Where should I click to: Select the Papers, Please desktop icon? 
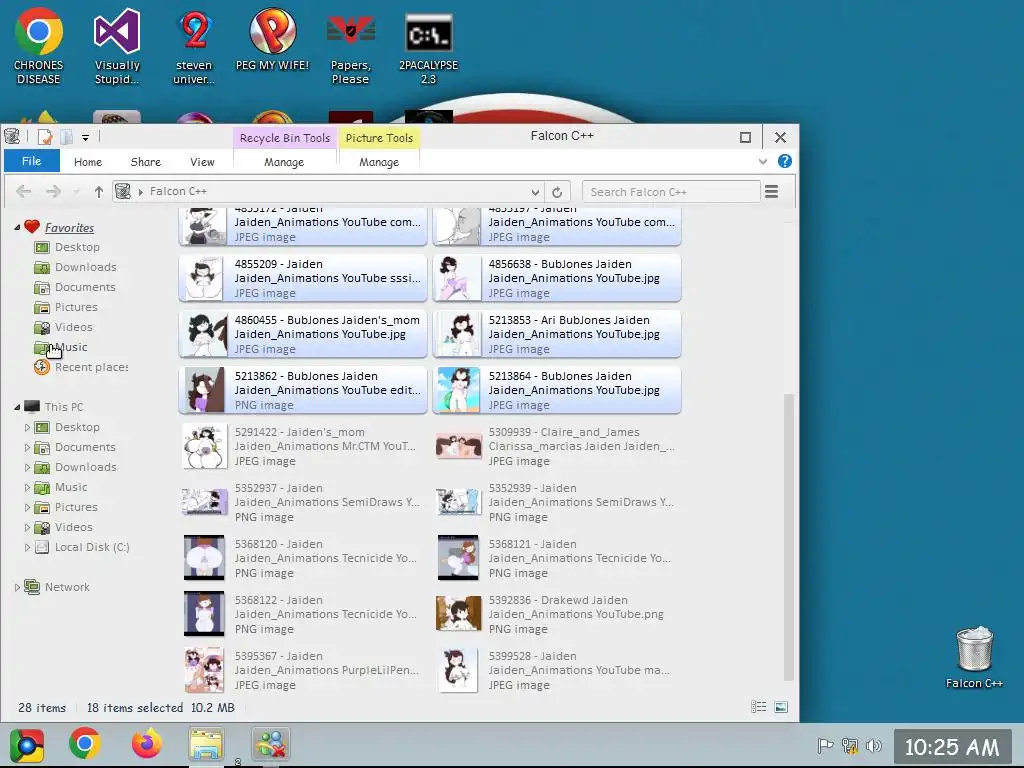point(351,48)
